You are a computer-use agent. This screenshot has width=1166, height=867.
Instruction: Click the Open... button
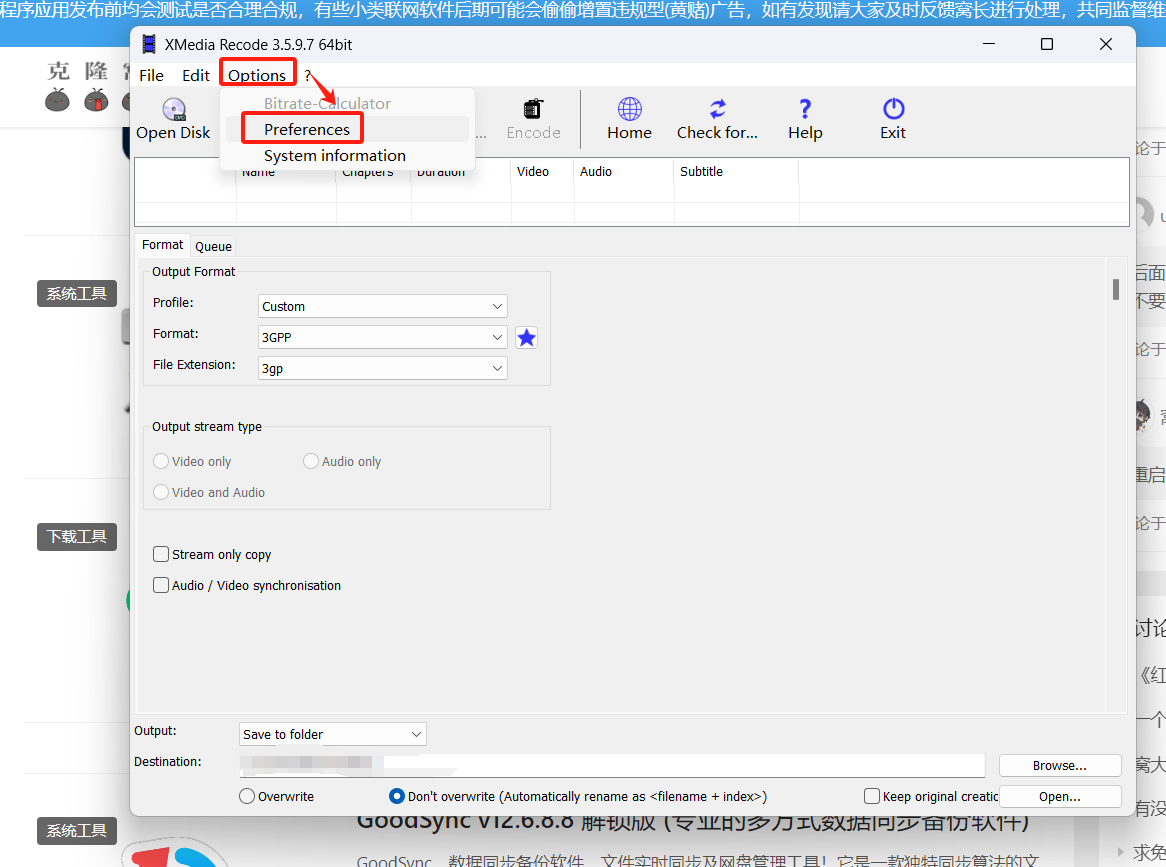pos(1060,796)
